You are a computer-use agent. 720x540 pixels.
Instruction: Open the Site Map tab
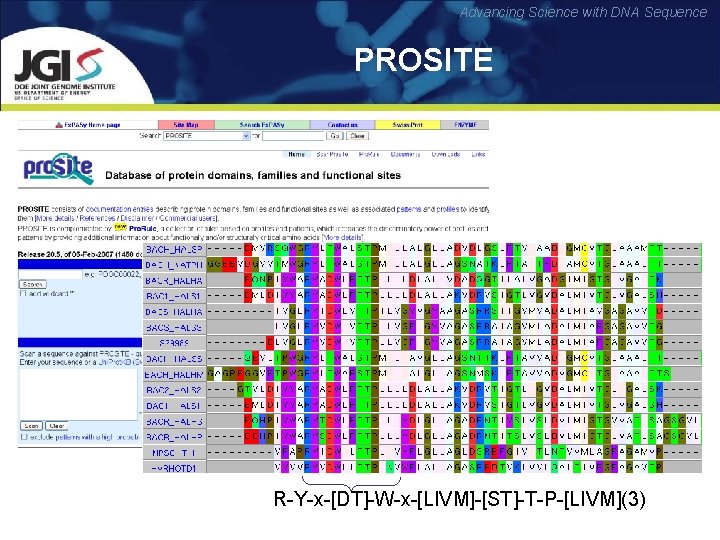pyautogui.click(x=186, y=124)
